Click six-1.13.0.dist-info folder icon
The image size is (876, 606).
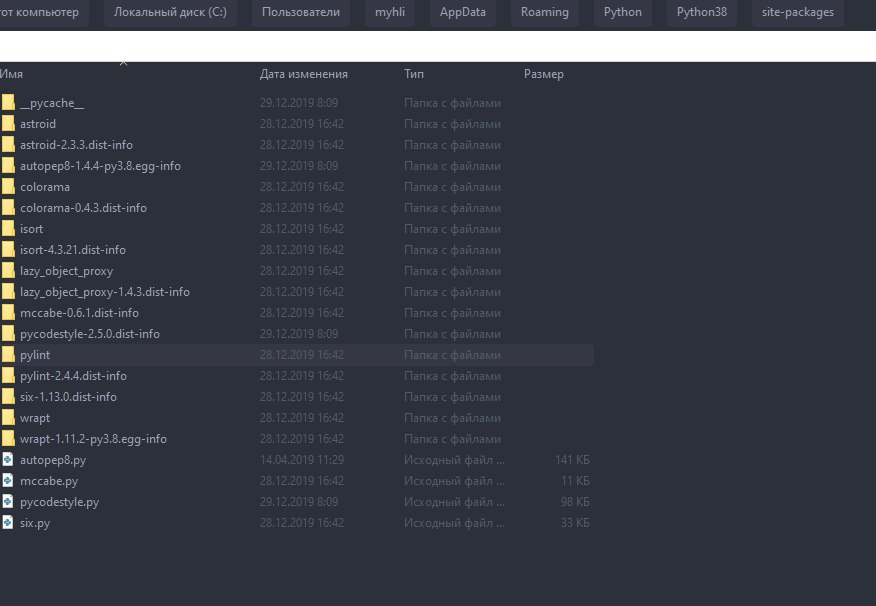[x=8, y=397]
